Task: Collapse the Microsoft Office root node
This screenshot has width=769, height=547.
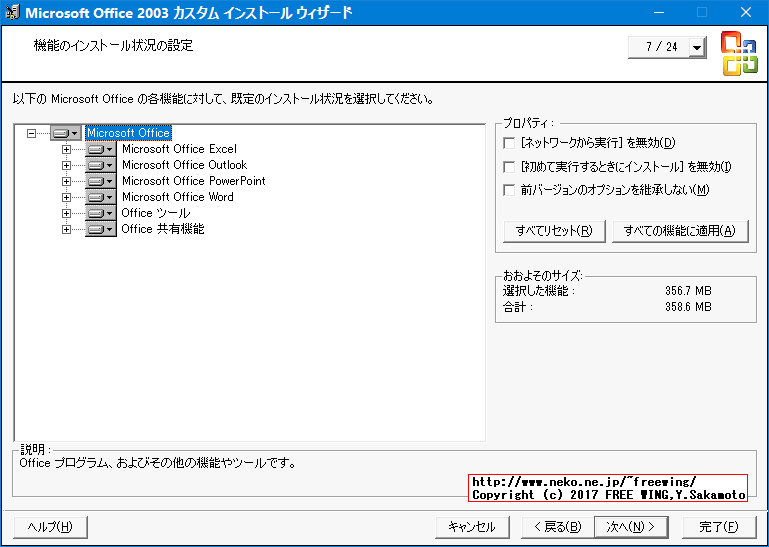Action: [31, 133]
